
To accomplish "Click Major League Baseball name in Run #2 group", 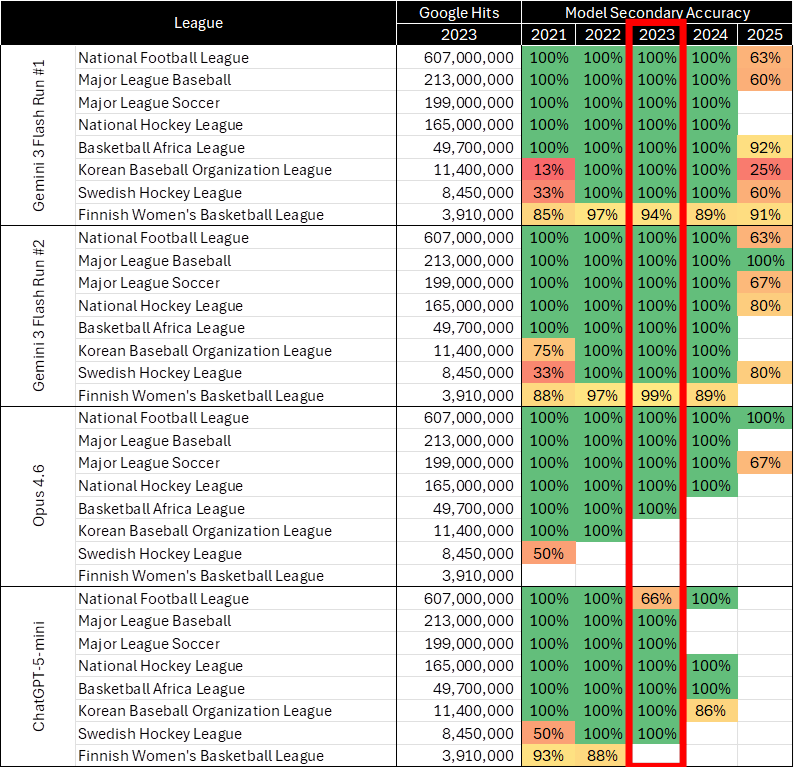I will click(x=154, y=260).
